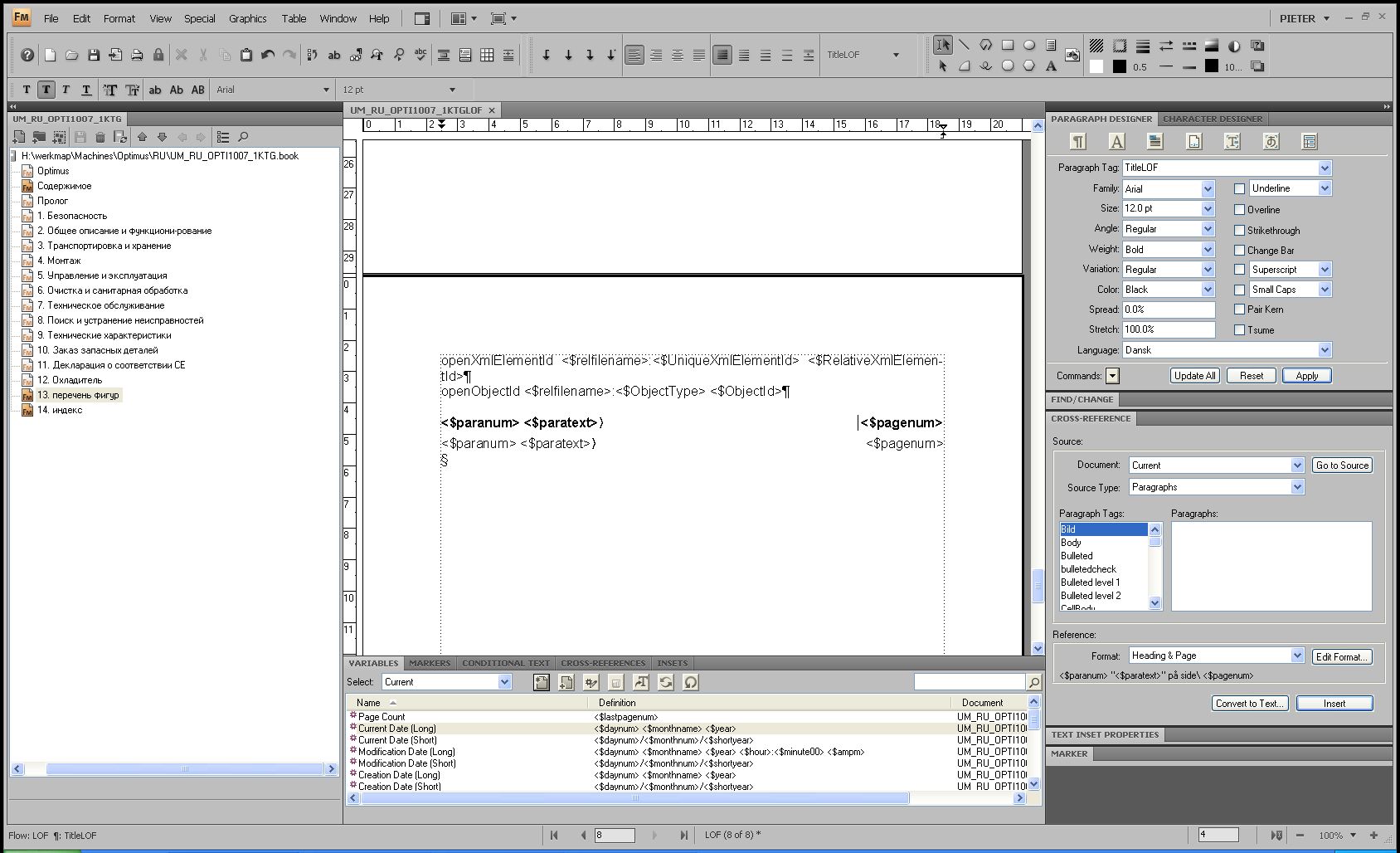
Task: Select the Rectangle drawing tool
Action: 1008,45
